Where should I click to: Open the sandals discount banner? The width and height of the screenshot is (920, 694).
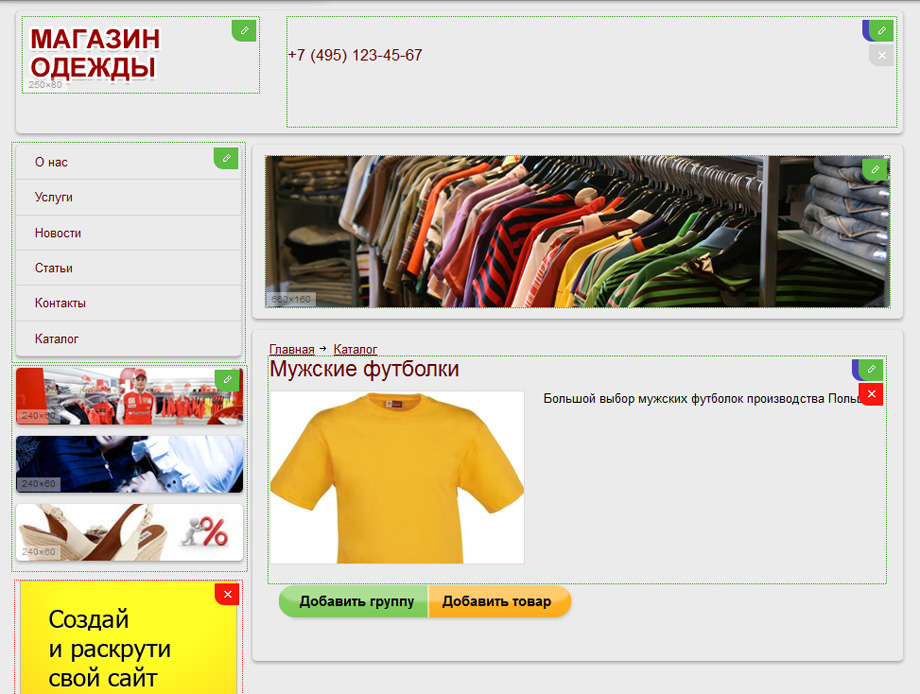[x=129, y=532]
